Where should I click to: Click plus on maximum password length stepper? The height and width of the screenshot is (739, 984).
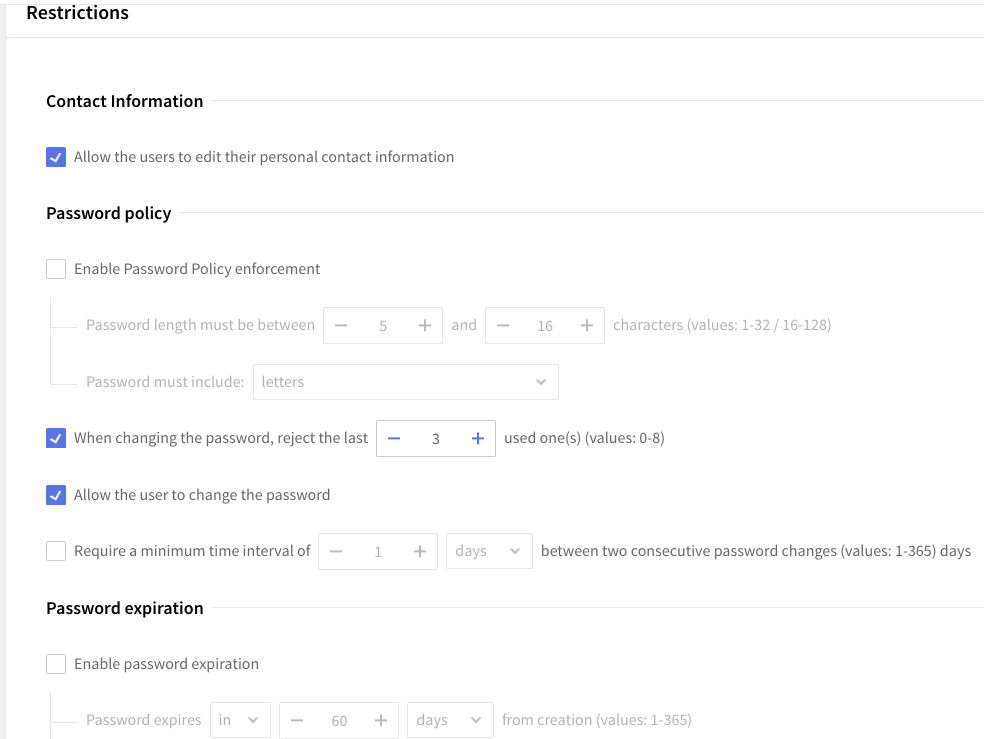[586, 325]
